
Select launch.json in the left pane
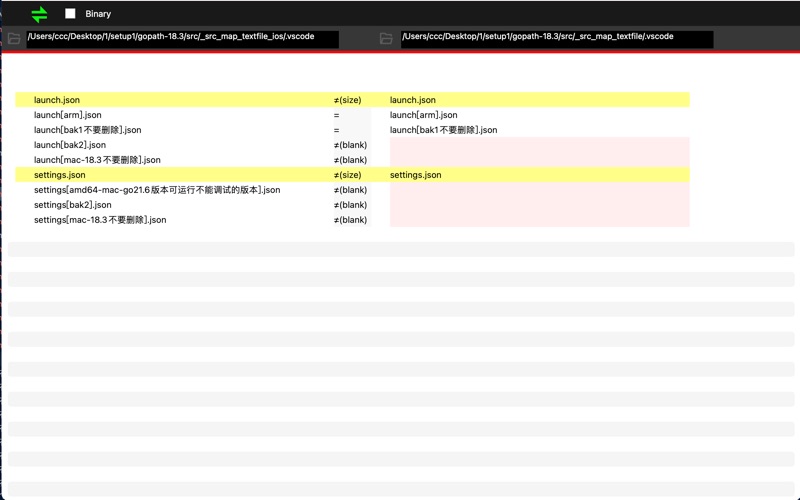tap(57, 100)
